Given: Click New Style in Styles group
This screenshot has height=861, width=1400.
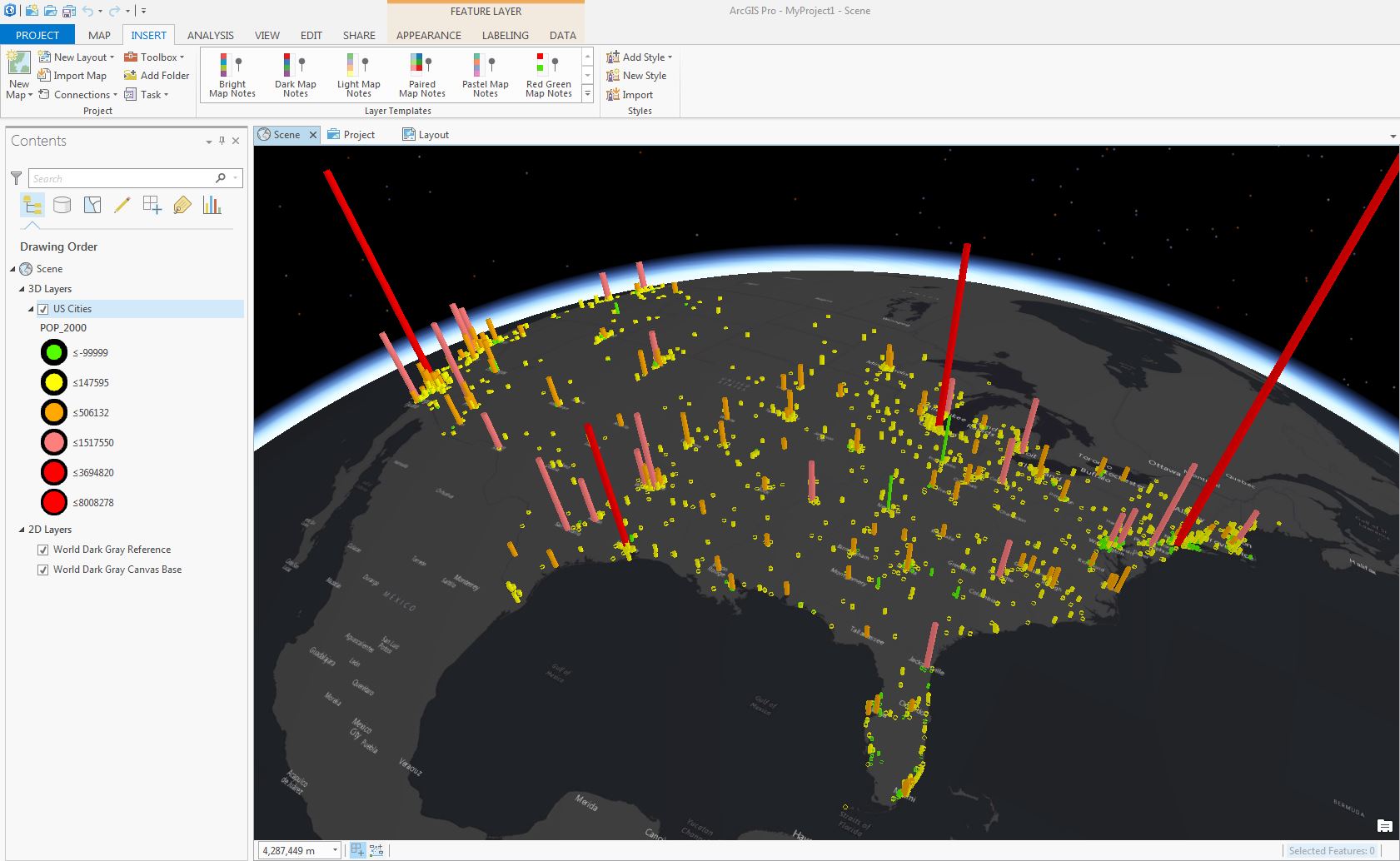Looking at the screenshot, I should (636, 76).
